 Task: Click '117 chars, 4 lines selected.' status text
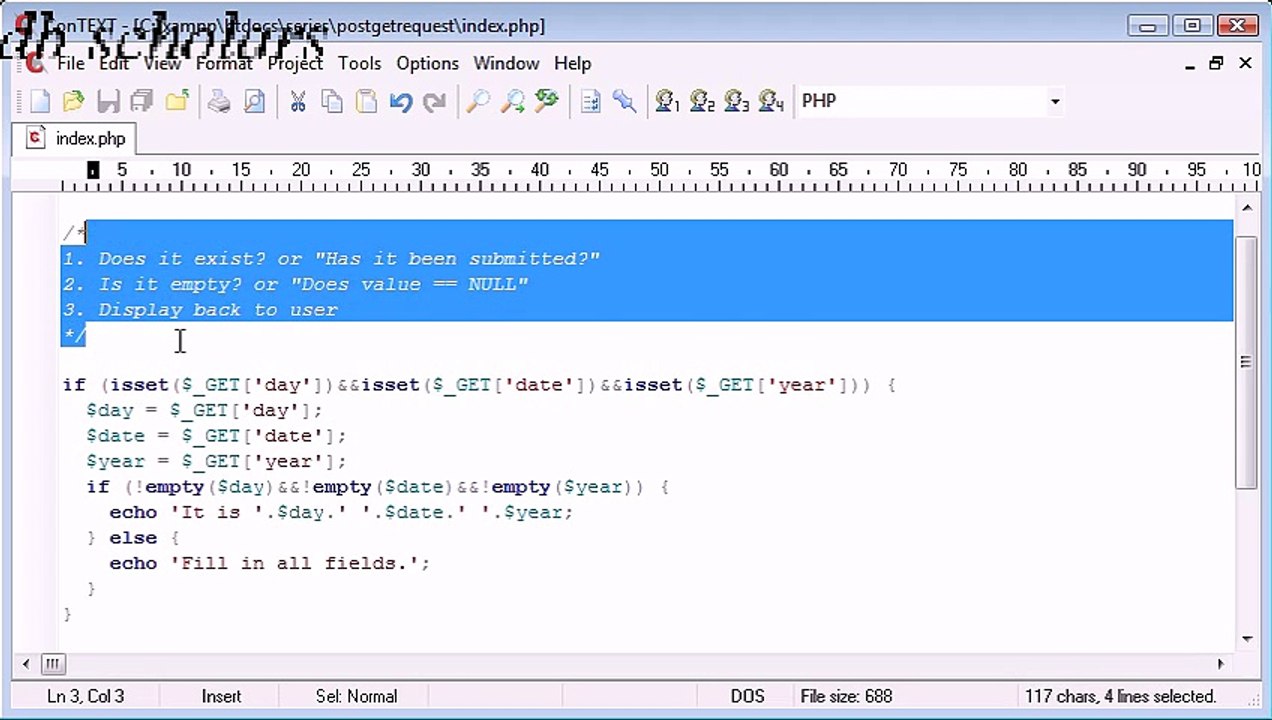click(x=1120, y=696)
